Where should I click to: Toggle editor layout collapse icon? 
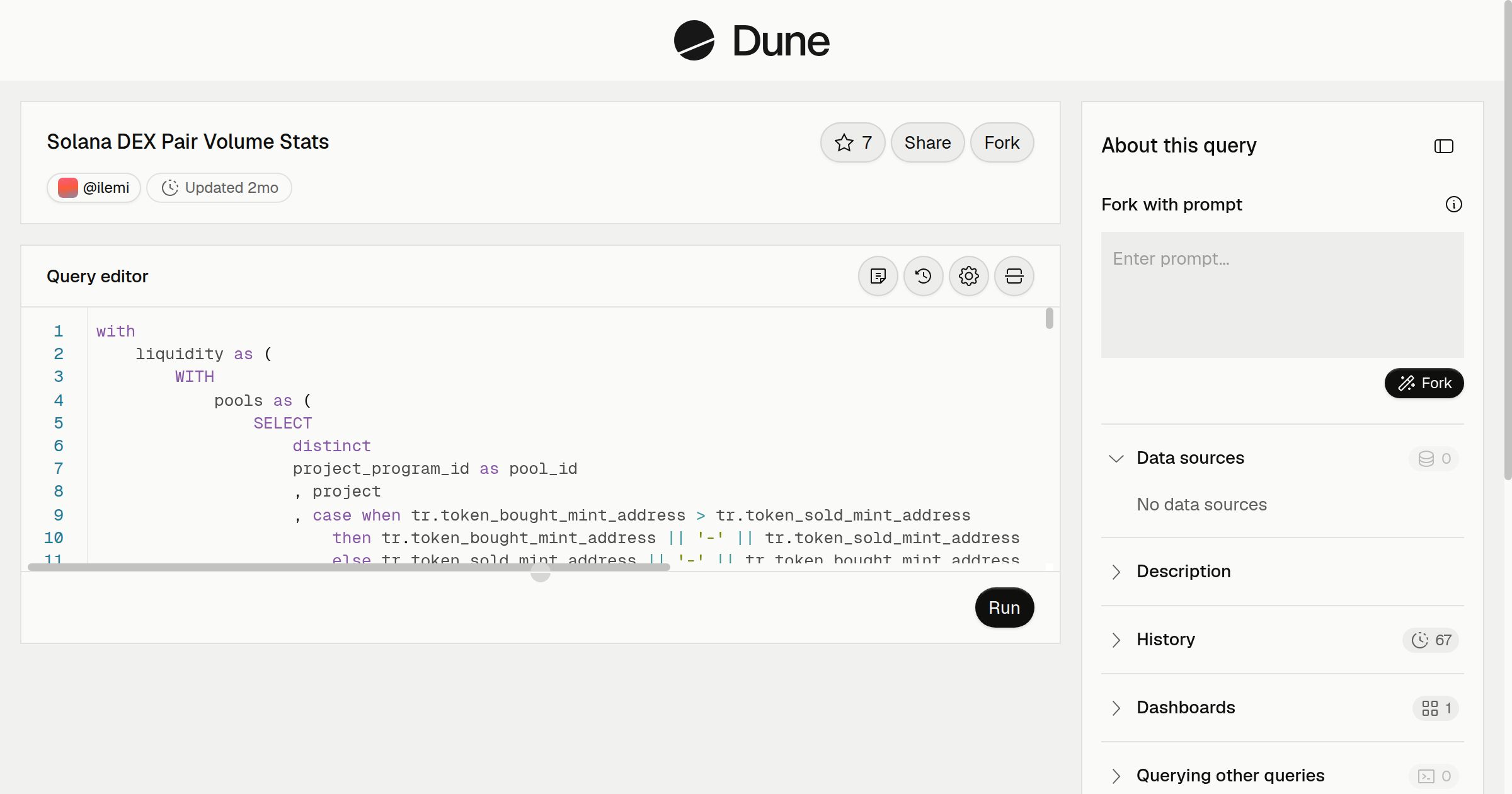coord(1014,276)
